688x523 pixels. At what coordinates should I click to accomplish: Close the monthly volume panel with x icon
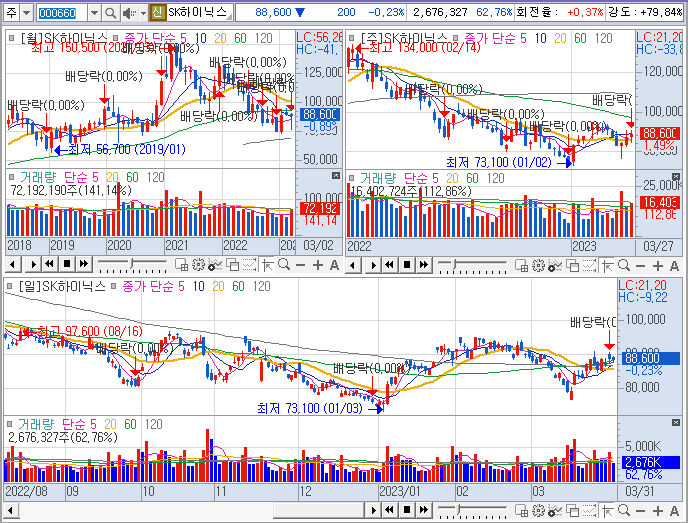click(x=336, y=176)
